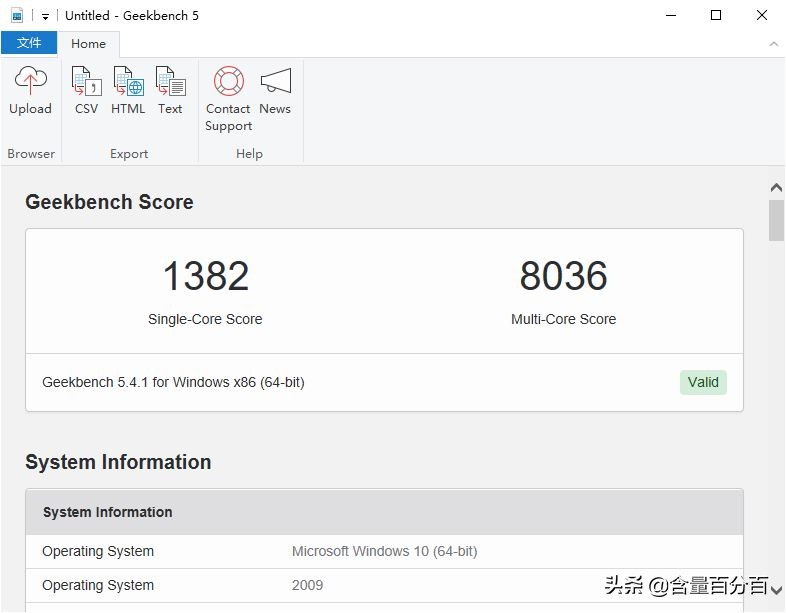
Task: Click the 1382 single-core score value
Action: (206, 276)
